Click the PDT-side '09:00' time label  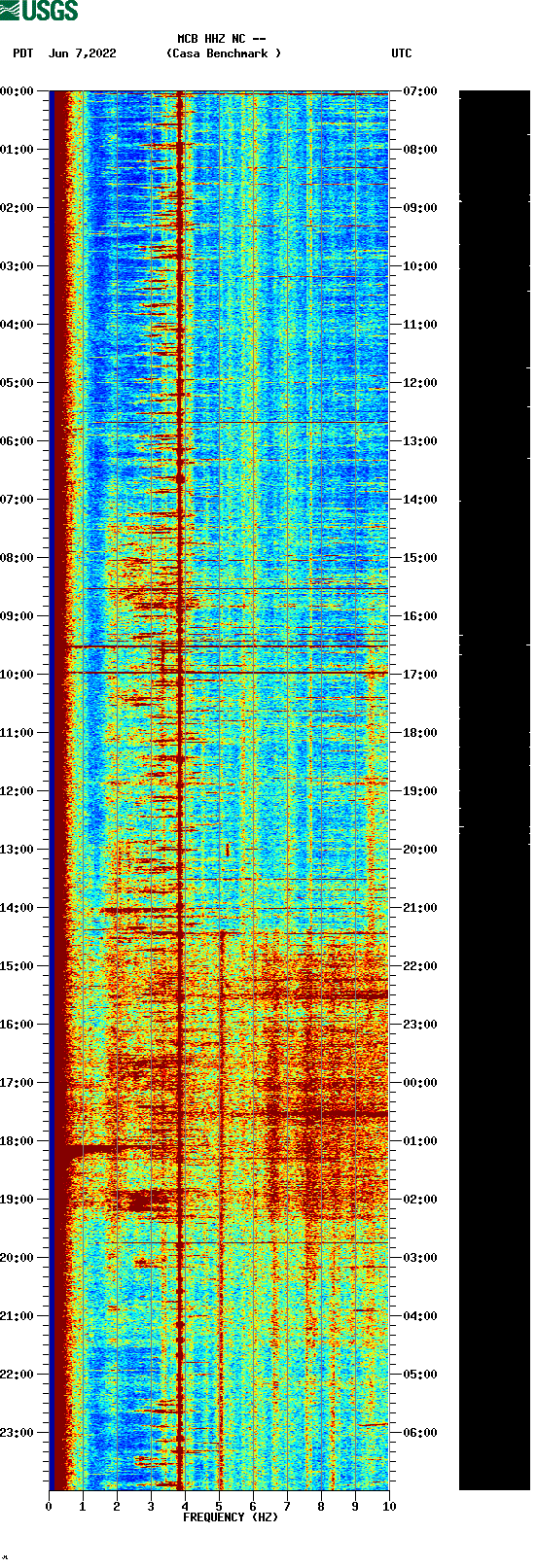pos(17,616)
